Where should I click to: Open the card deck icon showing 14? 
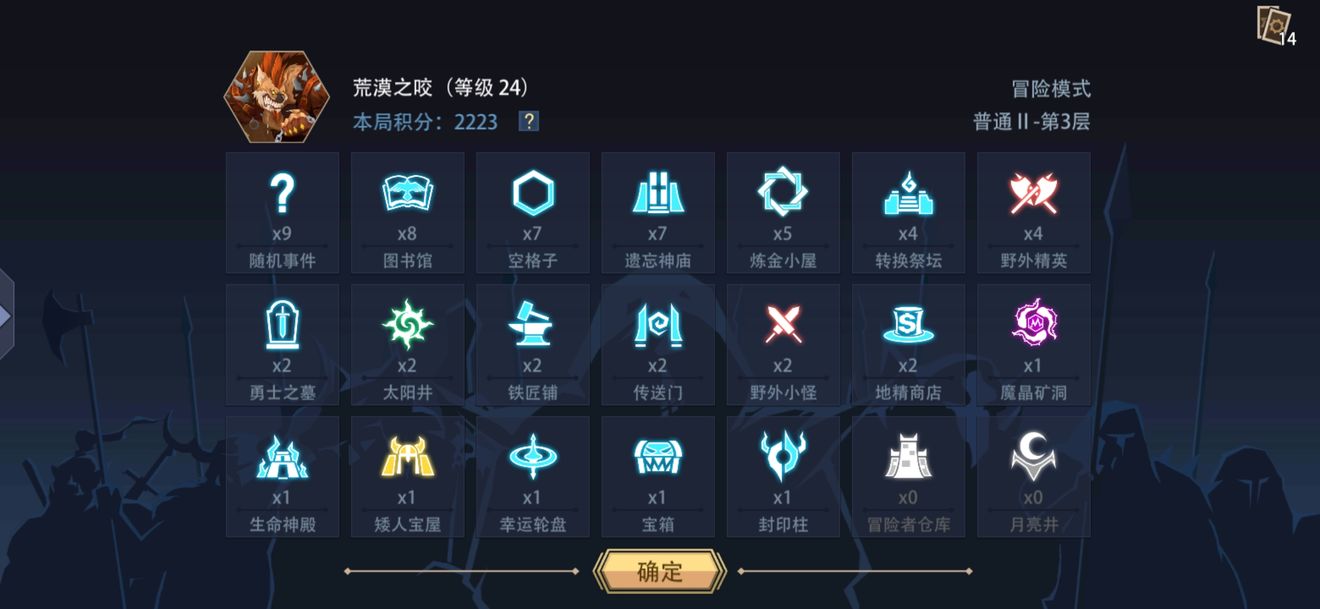[x=1275, y=25]
